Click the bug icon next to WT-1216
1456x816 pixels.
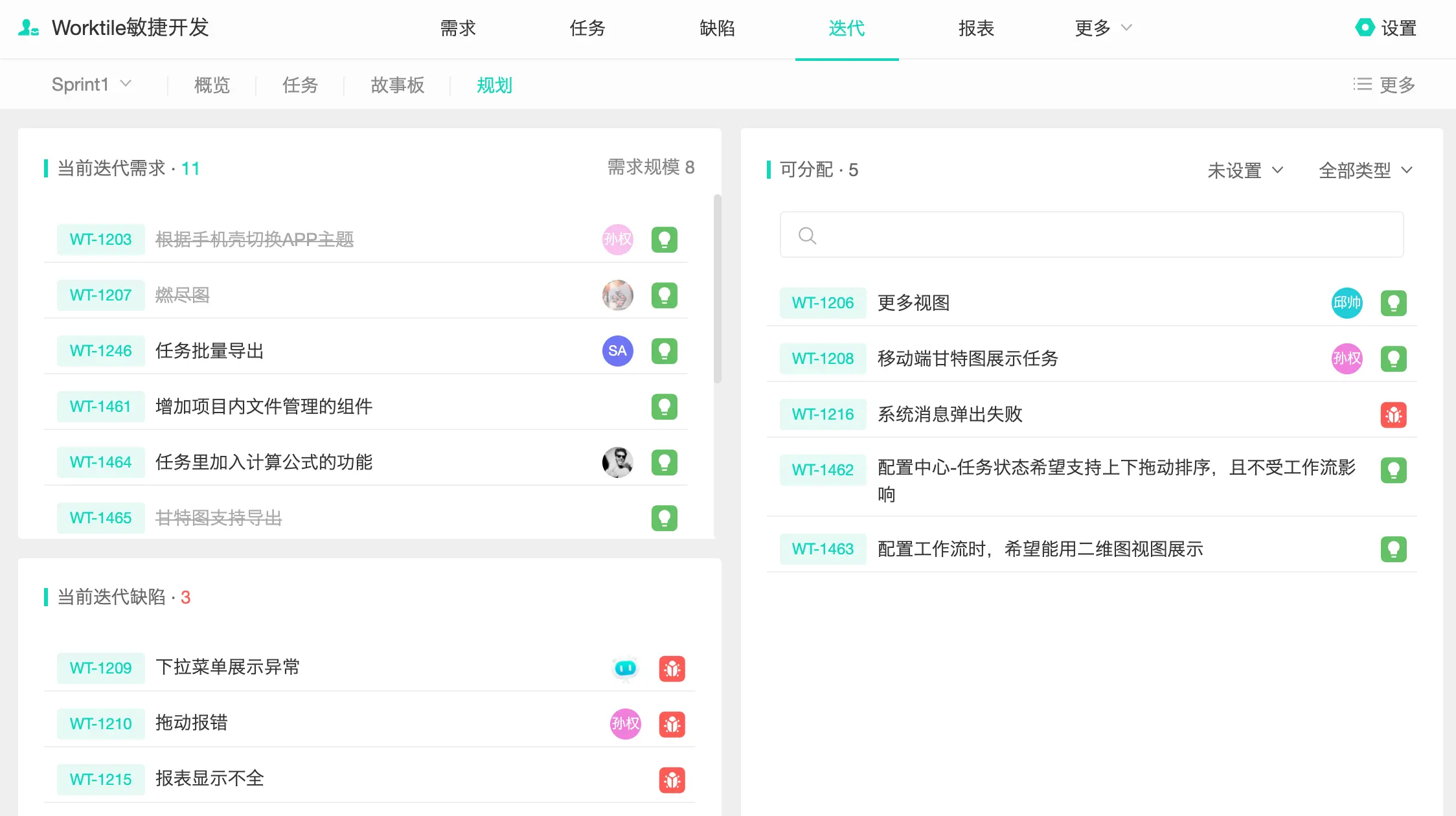coord(1394,414)
